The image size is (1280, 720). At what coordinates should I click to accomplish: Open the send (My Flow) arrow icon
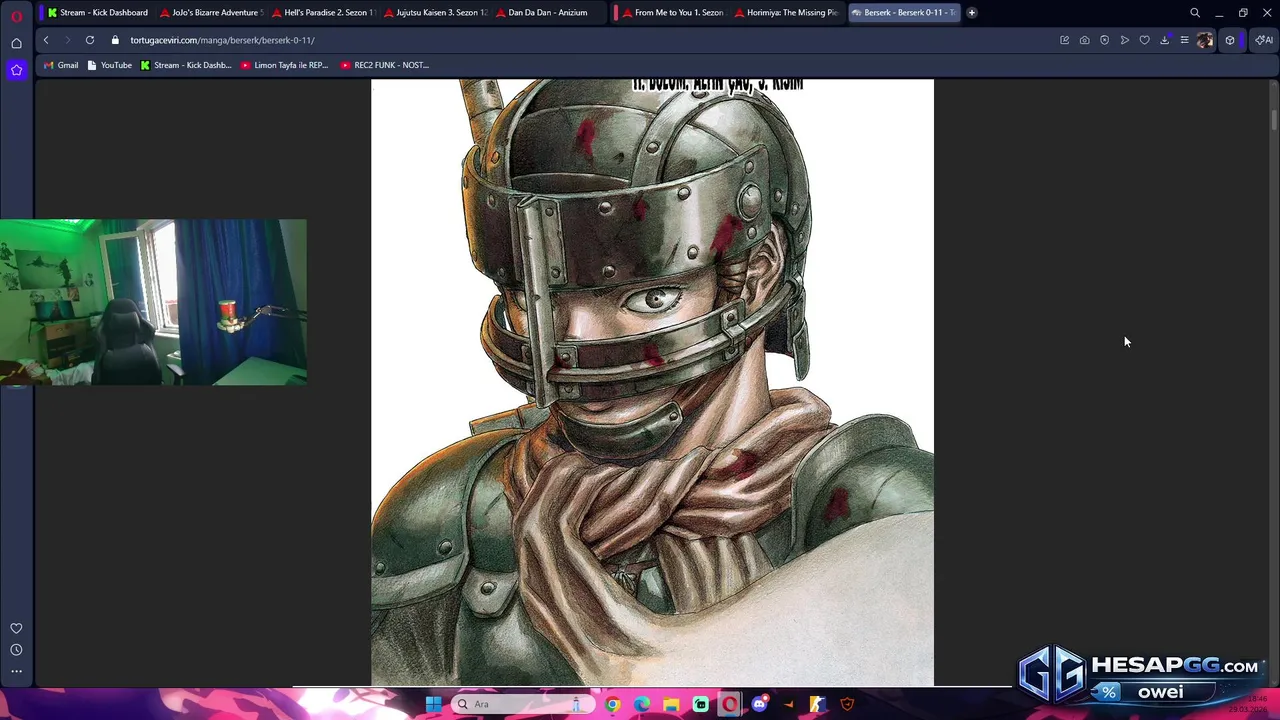point(1125,40)
